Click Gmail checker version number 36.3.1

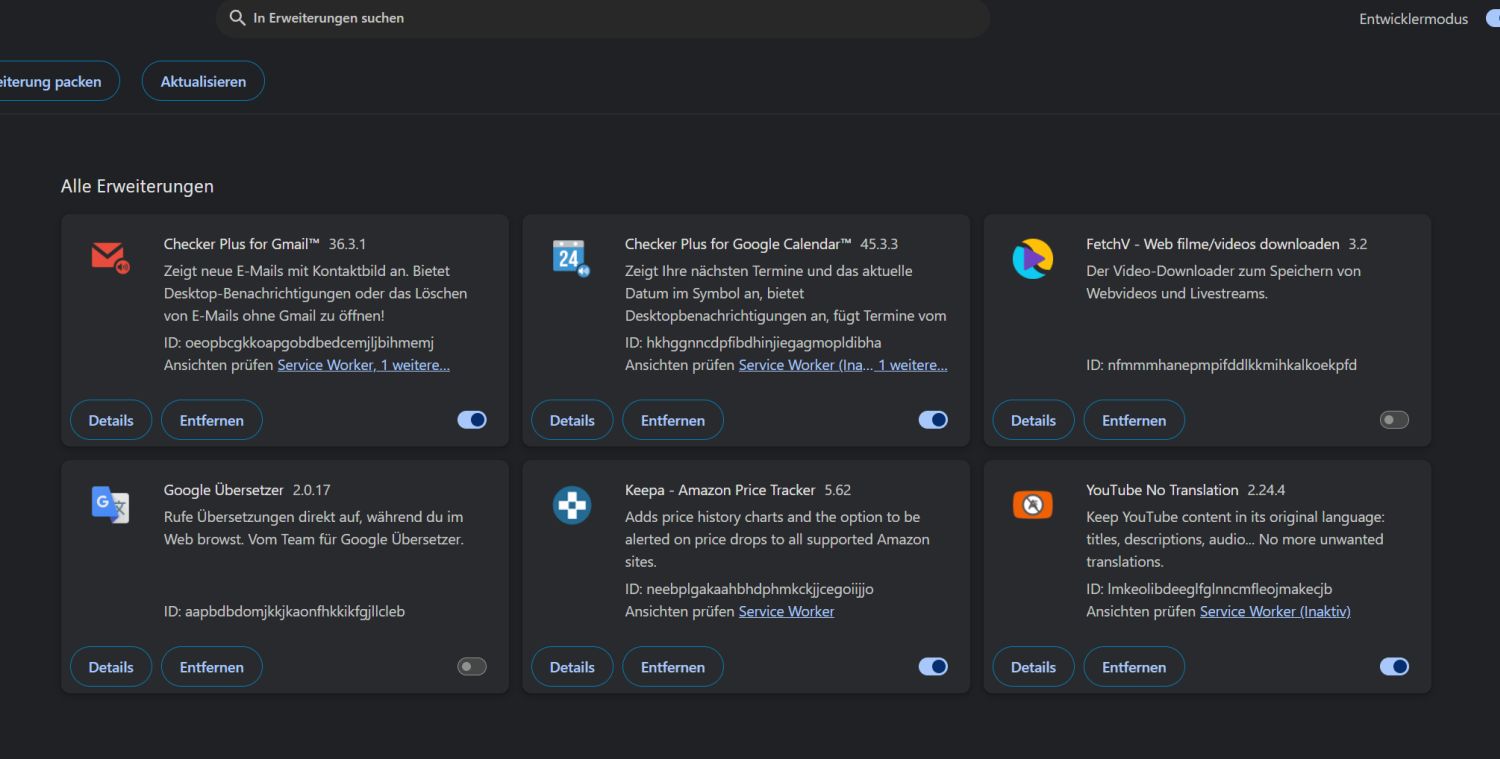pos(349,244)
